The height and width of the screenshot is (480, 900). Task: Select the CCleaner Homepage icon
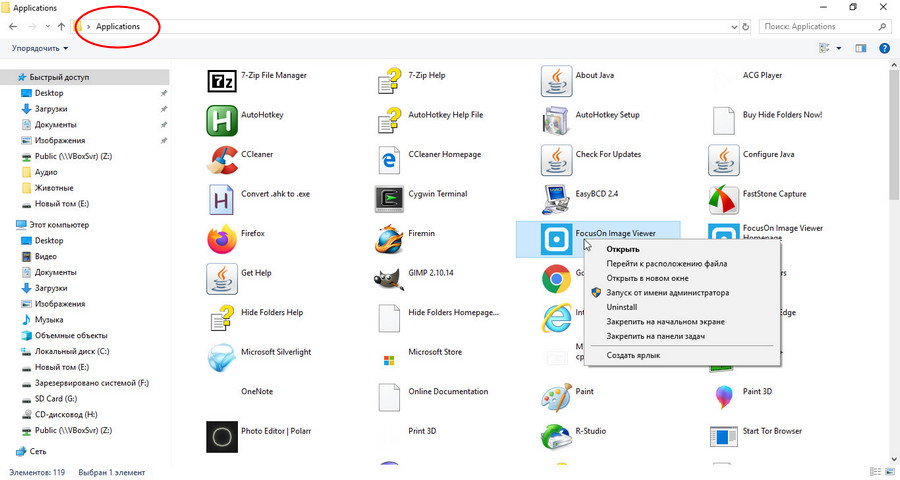point(389,160)
